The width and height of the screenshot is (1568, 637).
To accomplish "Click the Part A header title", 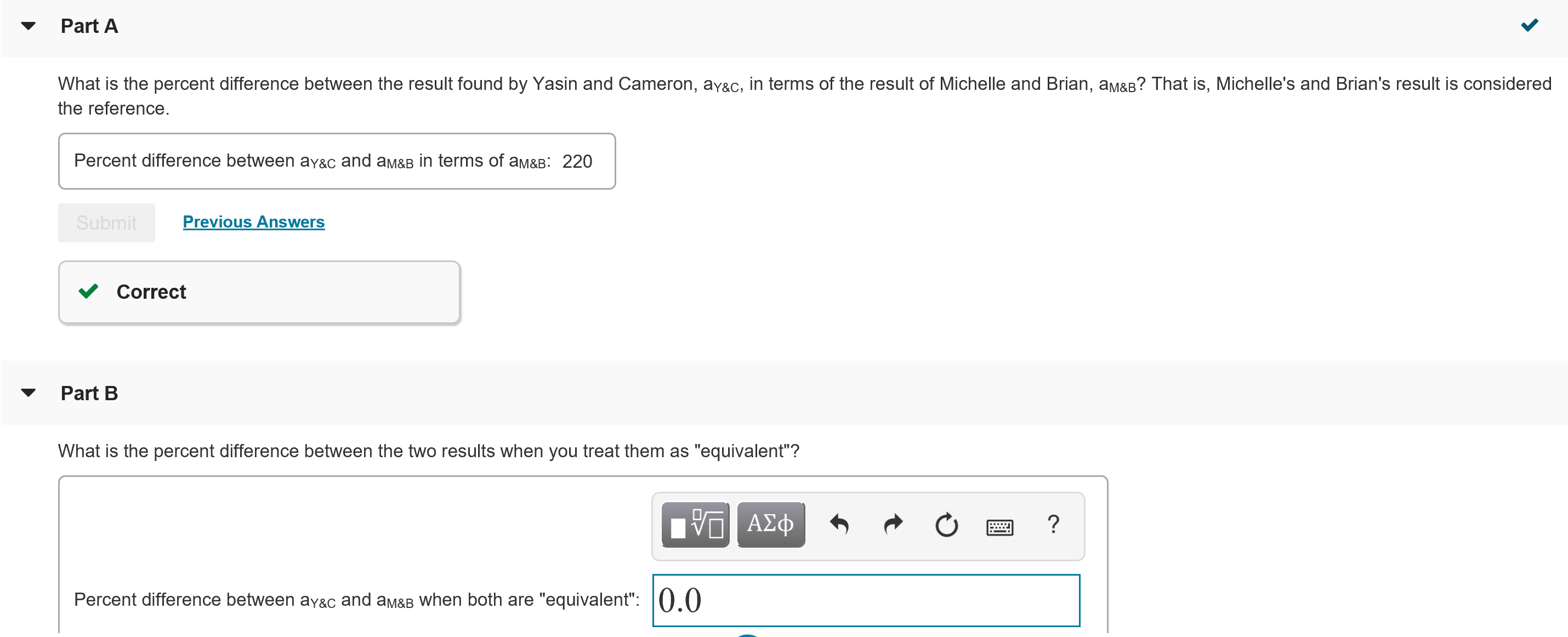I will 89,26.
